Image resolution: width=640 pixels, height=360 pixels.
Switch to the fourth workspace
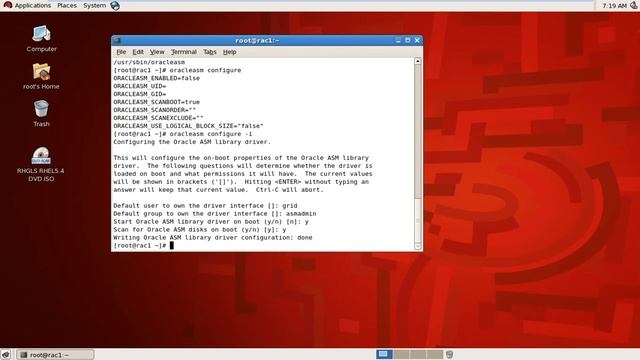pos(435,354)
